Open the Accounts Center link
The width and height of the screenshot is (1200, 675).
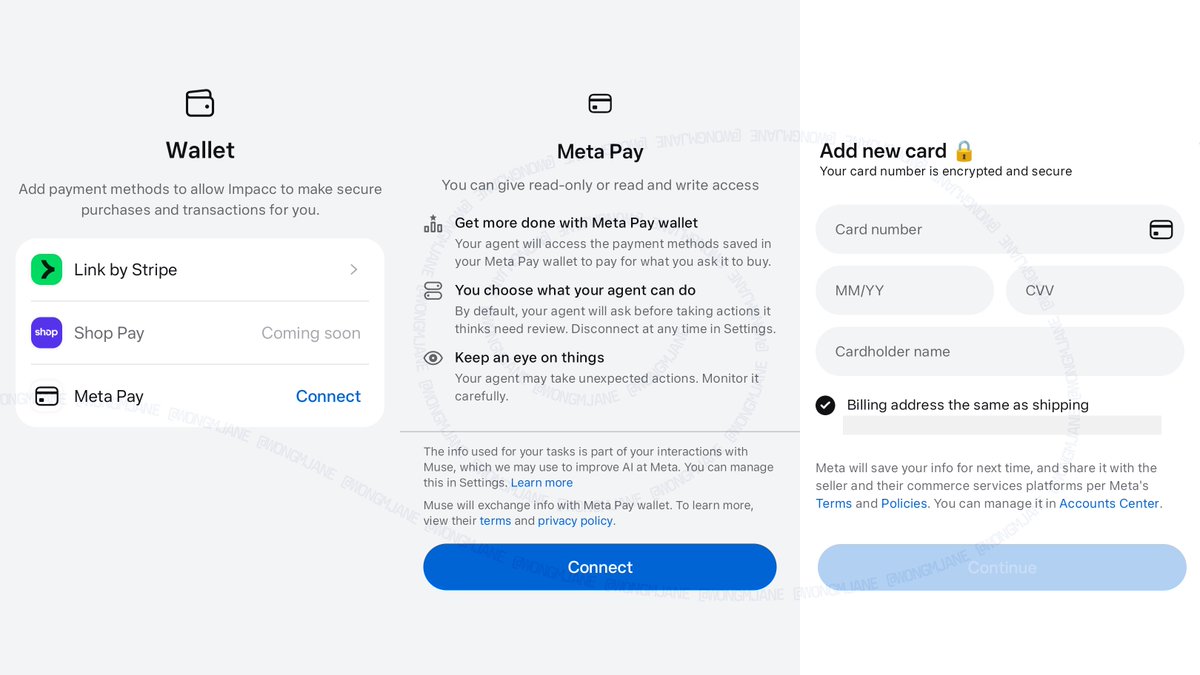point(1109,504)
